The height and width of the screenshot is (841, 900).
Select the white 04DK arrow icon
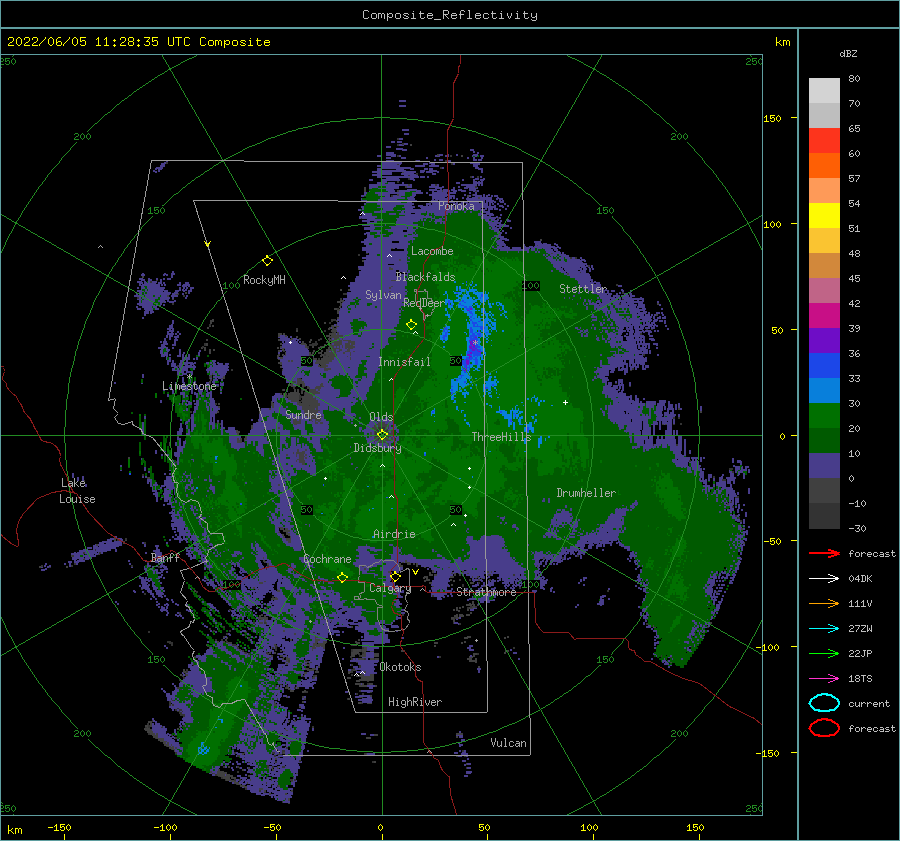(x=824, y=579)
